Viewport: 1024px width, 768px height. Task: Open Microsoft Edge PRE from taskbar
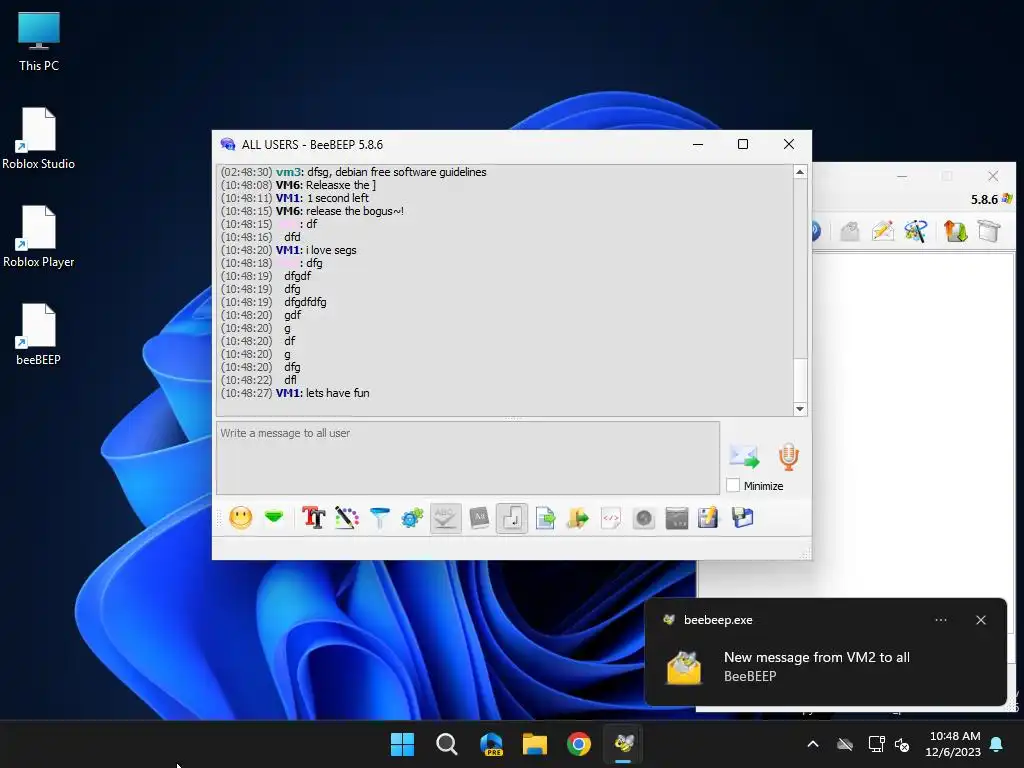(490, 744)
